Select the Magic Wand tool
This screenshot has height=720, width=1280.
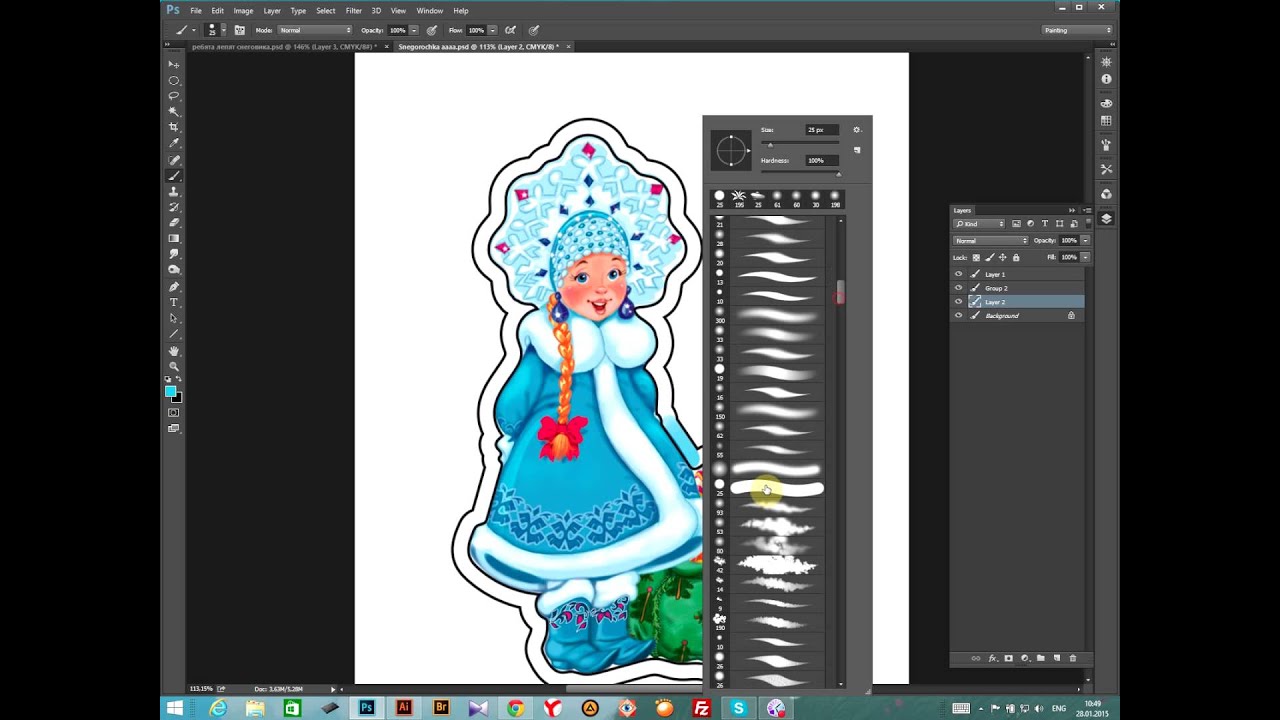(x=174, y=112)
